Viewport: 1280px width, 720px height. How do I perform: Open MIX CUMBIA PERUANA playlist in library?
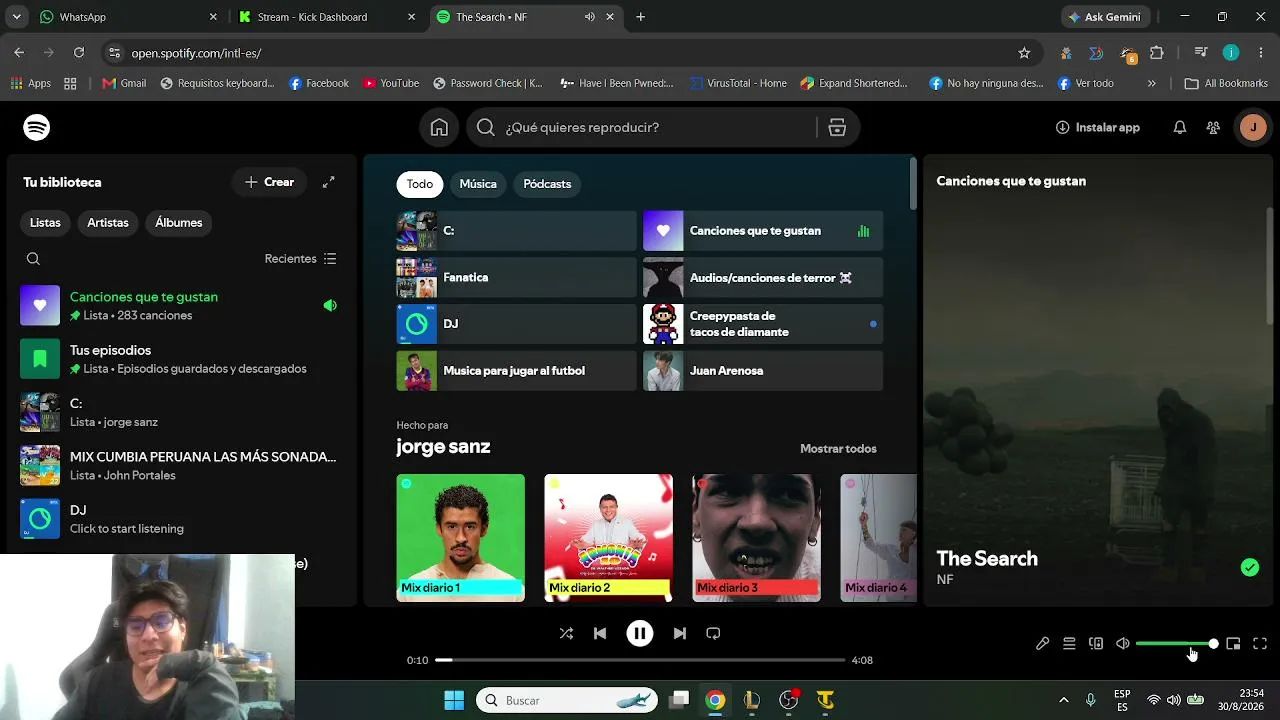coord(180,466)
